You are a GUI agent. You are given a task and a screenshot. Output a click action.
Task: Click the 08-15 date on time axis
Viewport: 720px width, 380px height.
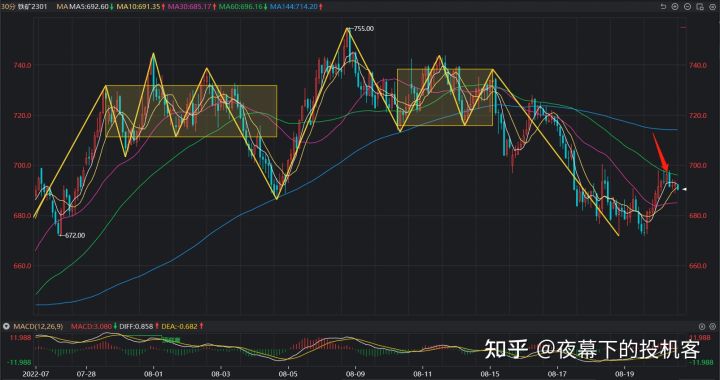pos(490,374)
